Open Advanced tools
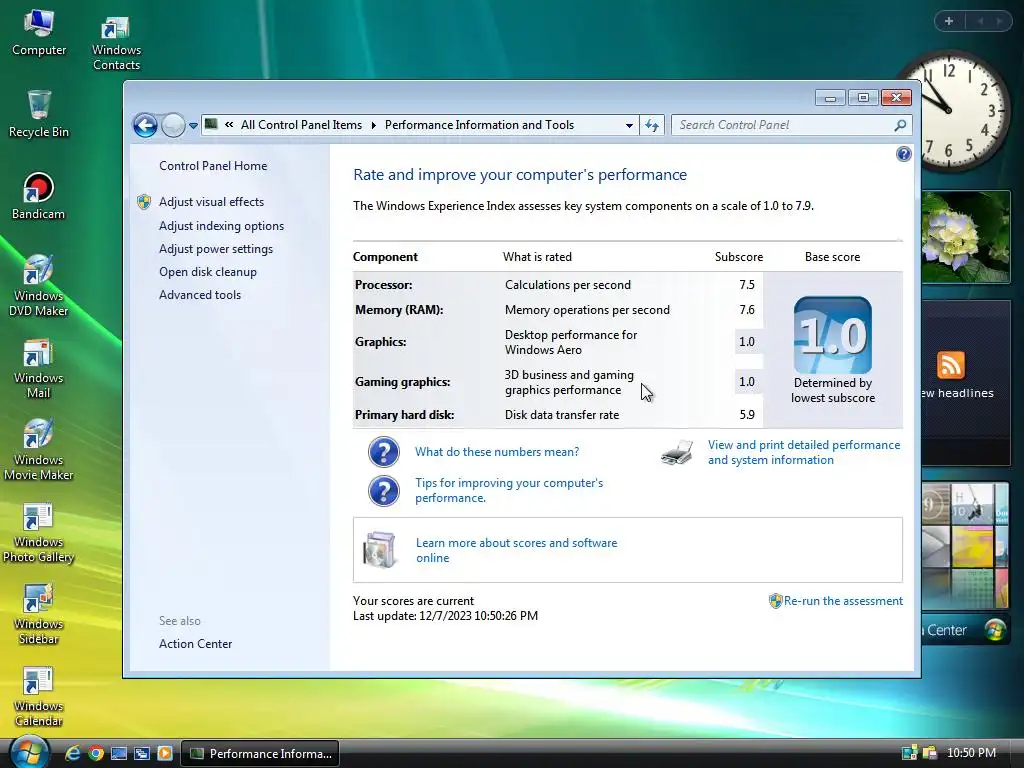 (x=200, y=295)
